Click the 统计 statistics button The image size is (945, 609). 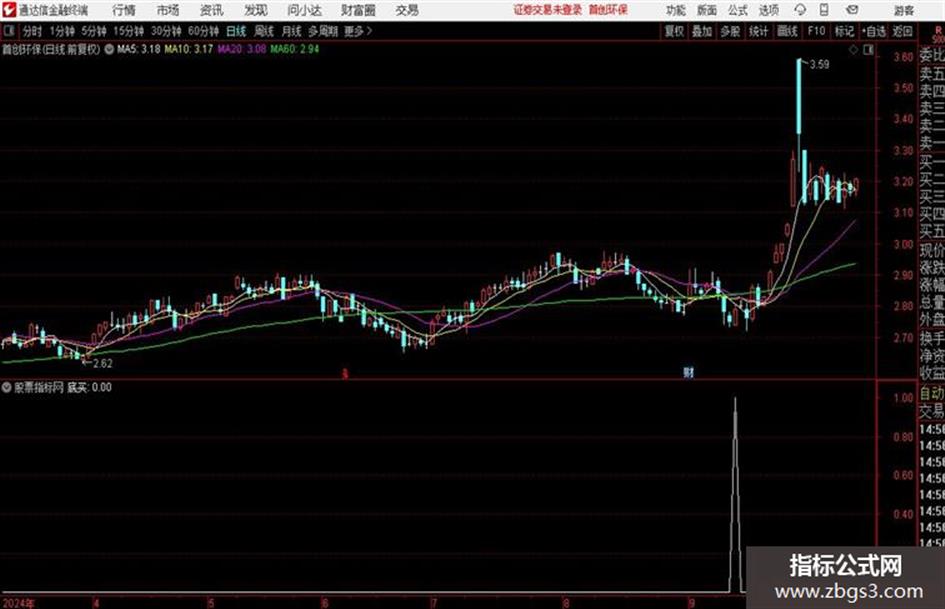tap(759, 31)
